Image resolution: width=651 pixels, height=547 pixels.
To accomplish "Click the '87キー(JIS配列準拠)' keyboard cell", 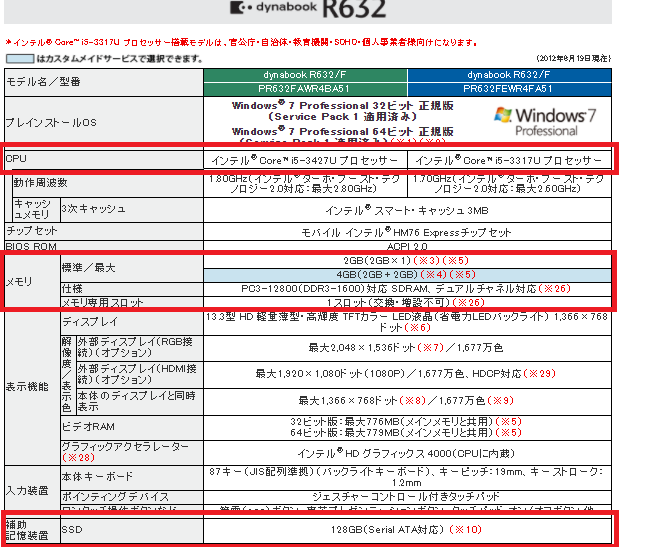I will click(x=407, y=477).
